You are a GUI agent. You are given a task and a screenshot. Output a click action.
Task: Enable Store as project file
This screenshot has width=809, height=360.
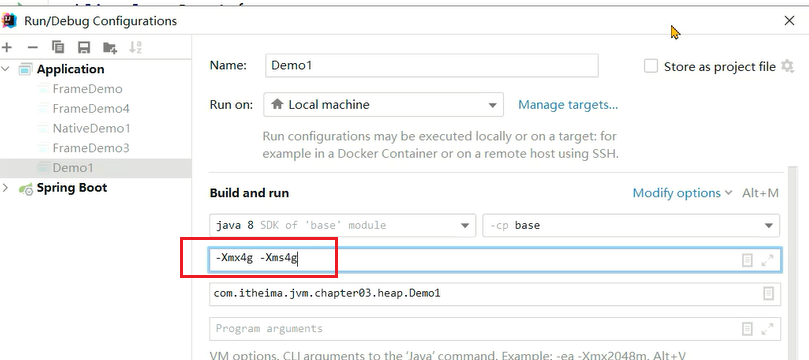tap(651, 66)
